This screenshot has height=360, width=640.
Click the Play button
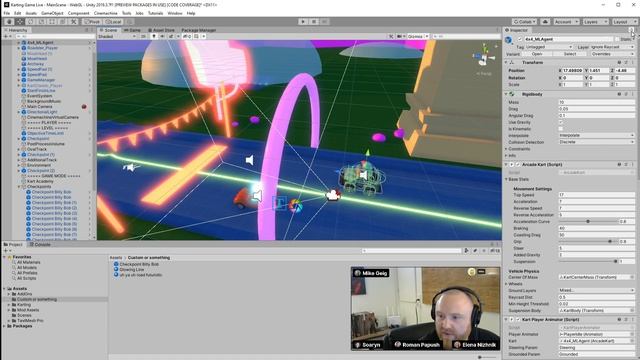303,22
